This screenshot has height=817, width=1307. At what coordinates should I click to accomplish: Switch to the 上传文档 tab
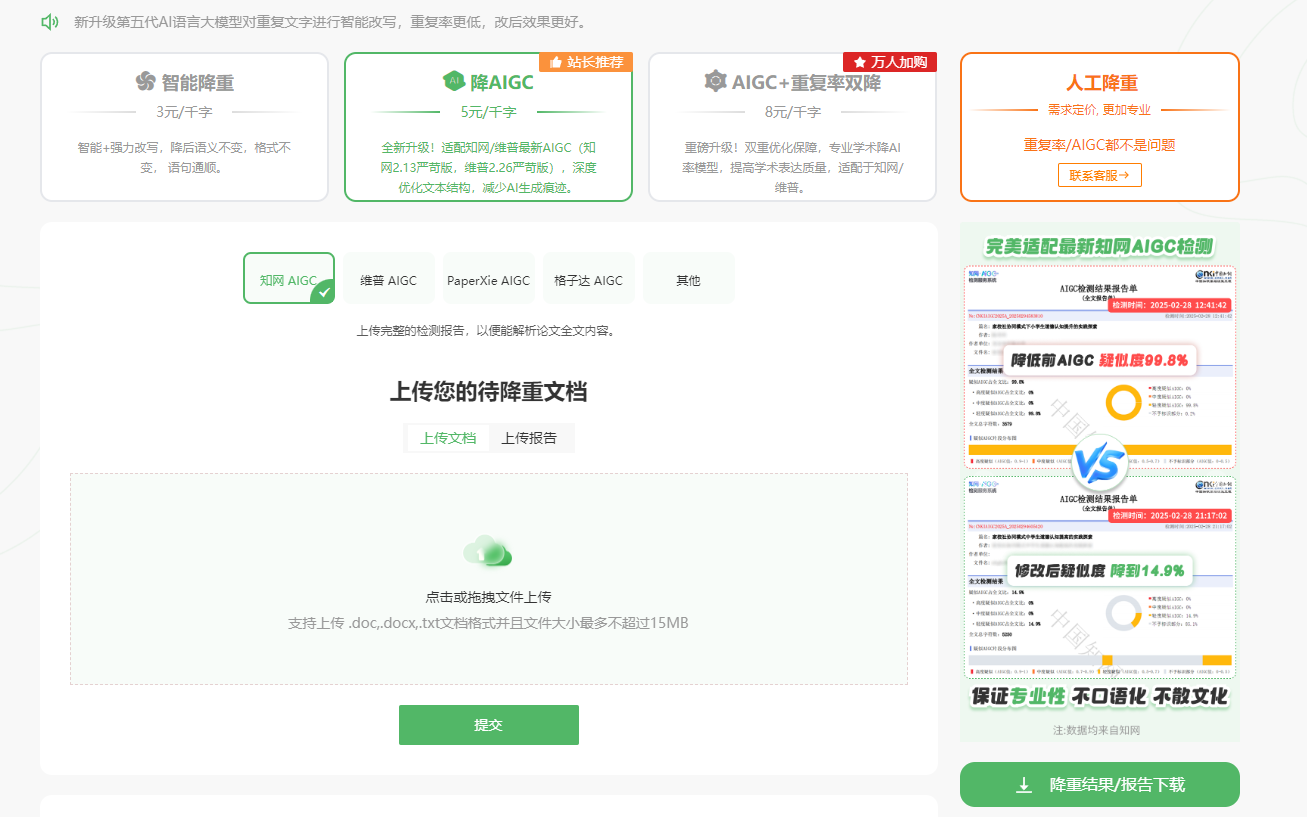coord(448,438)
